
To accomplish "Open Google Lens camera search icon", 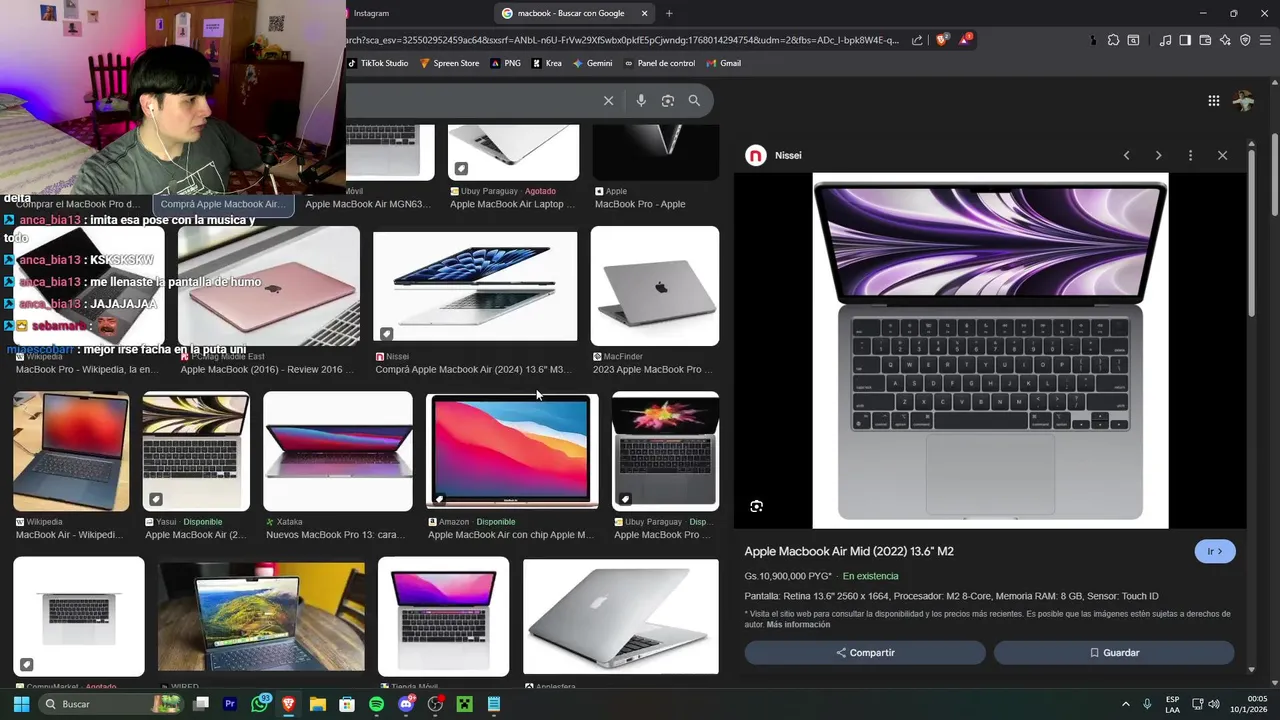I will coord(668,100).
